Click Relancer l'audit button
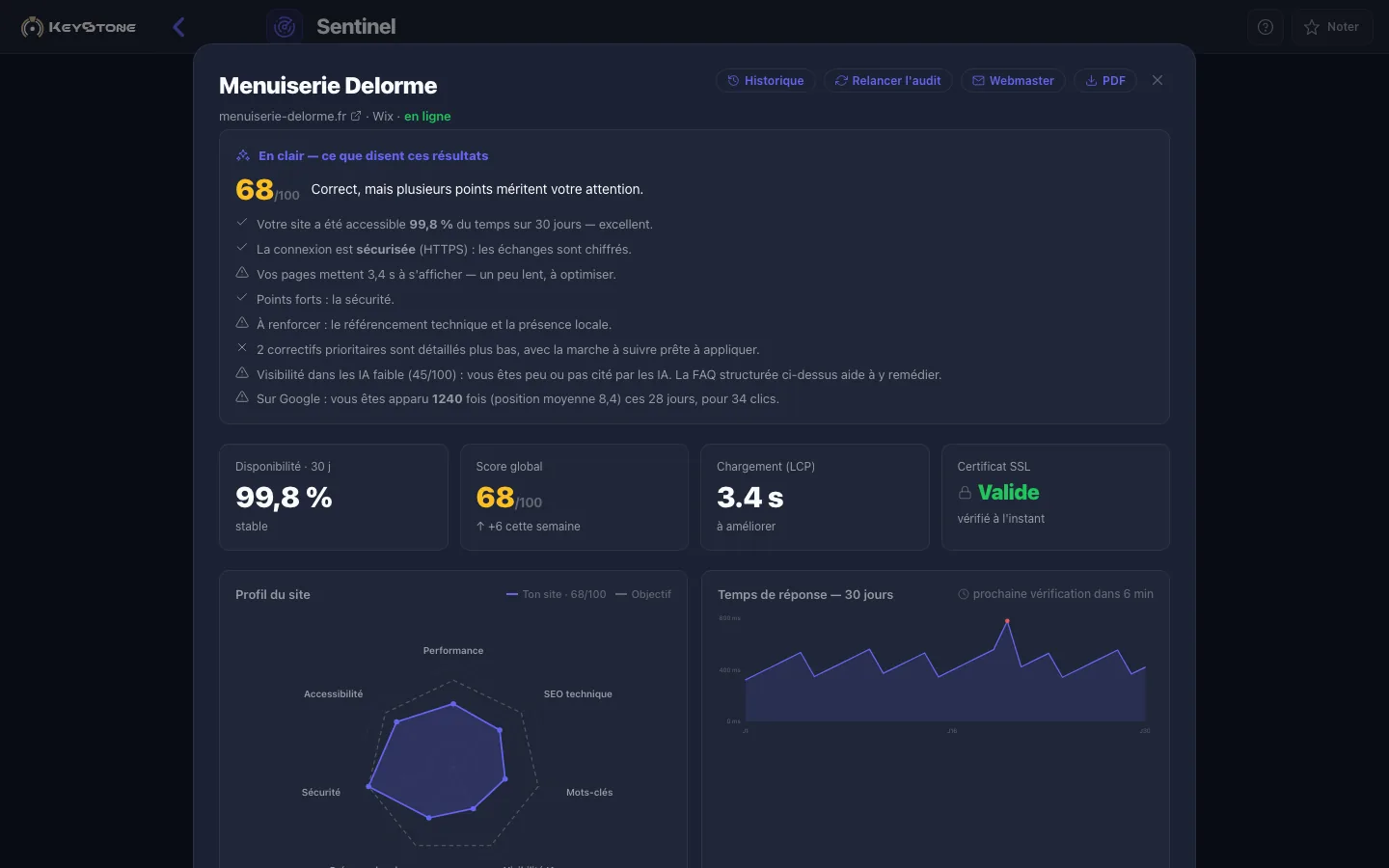Image resolution: width=1389 pixels, height=868 pixels. (887, 81)
